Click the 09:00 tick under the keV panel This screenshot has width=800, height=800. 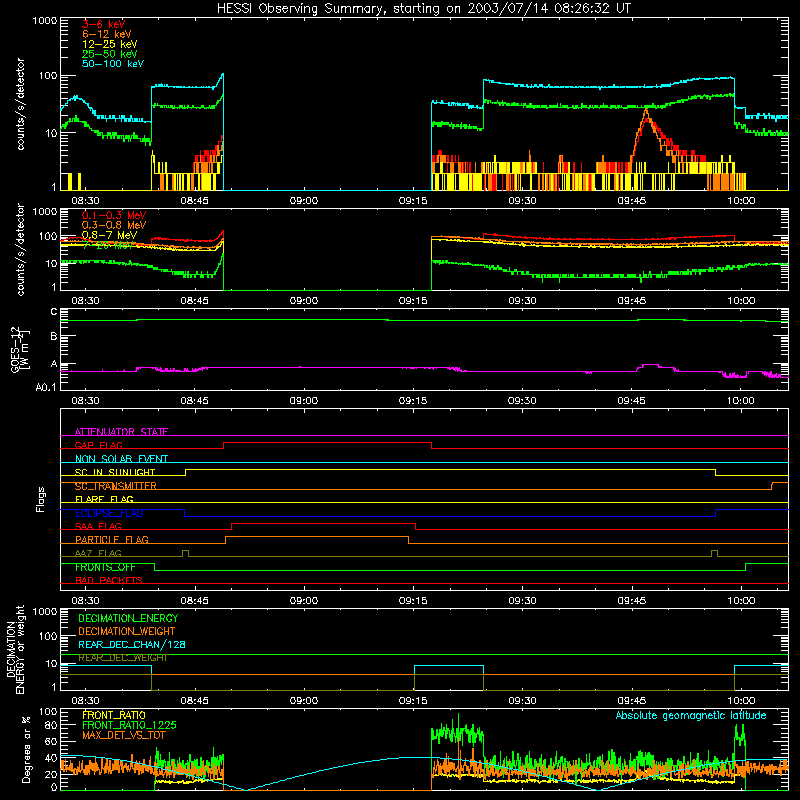click(x=304, y=201)
